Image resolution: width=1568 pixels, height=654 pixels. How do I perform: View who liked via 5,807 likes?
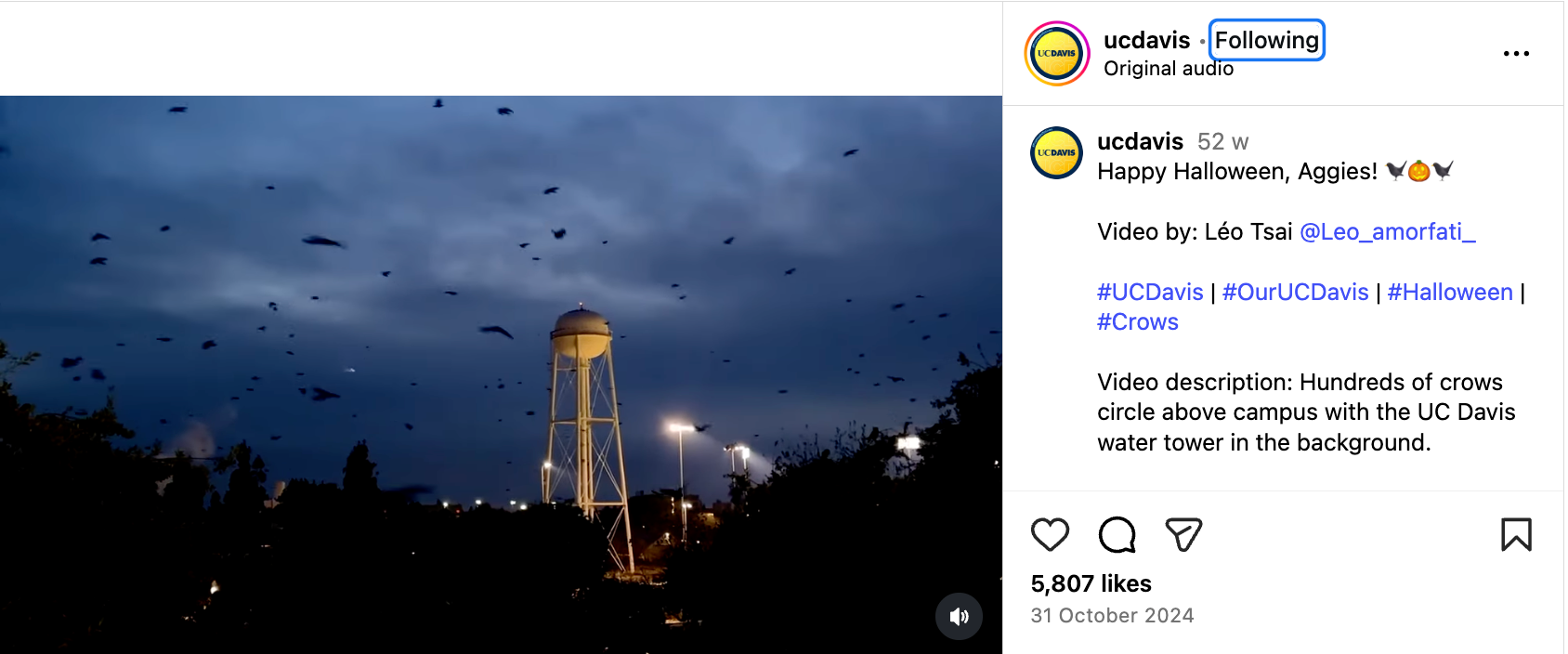click(1091, 583)
